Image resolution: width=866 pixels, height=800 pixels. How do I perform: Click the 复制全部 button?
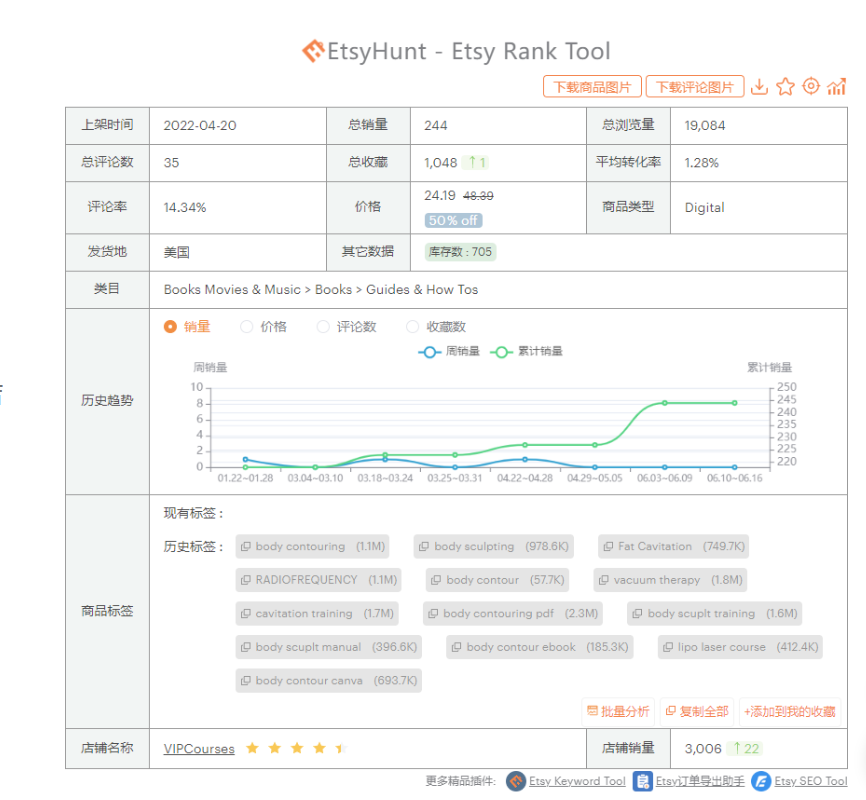tap(697, 712)
